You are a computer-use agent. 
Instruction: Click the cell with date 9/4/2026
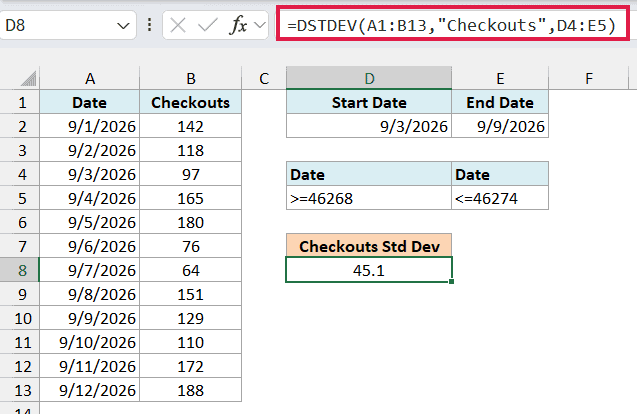click(90, 198)
